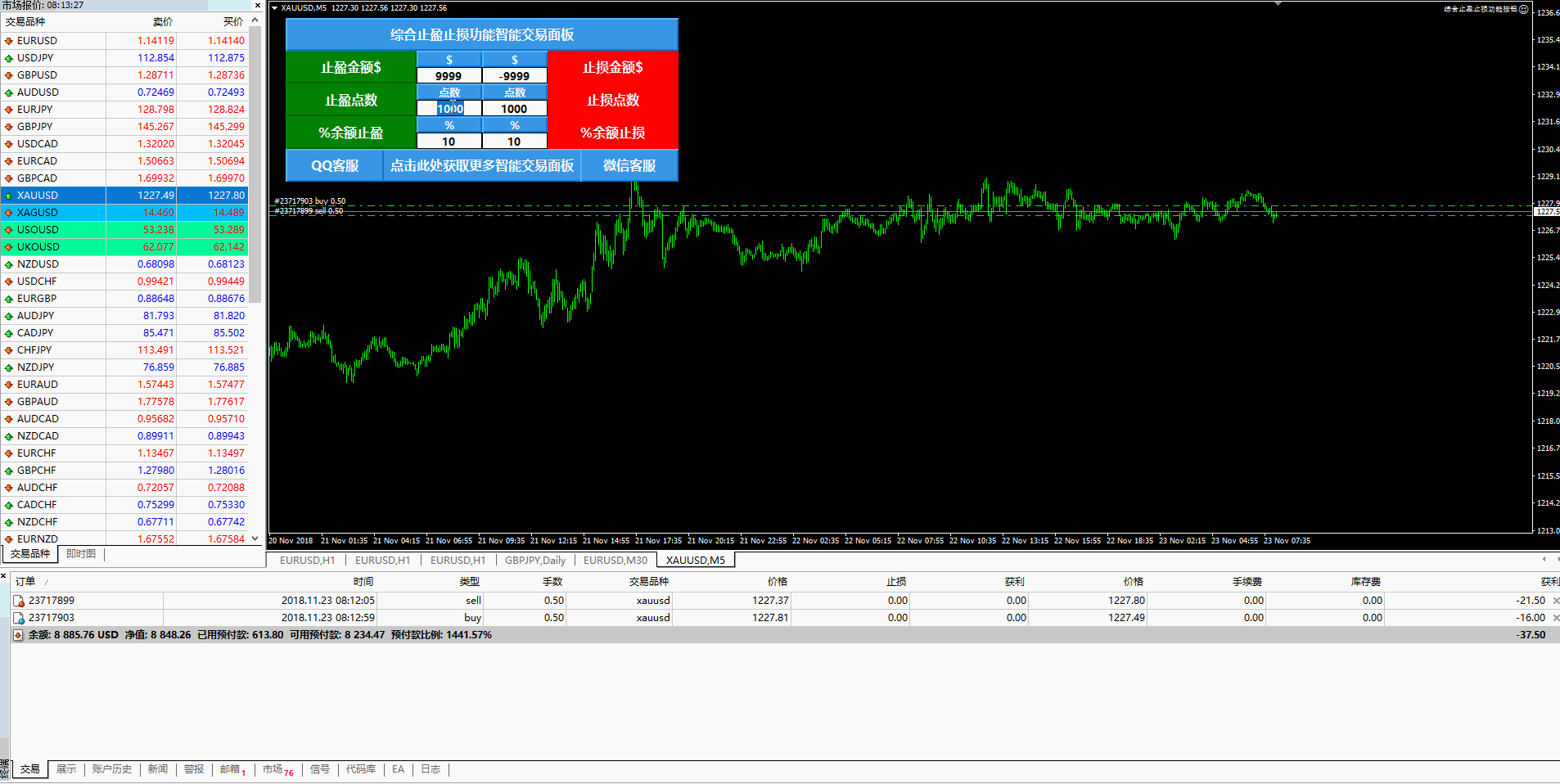Viewport: 1560px width, 784px height.
Task: Open the 账户历史 account history tab
Action: tap(111, 769)
